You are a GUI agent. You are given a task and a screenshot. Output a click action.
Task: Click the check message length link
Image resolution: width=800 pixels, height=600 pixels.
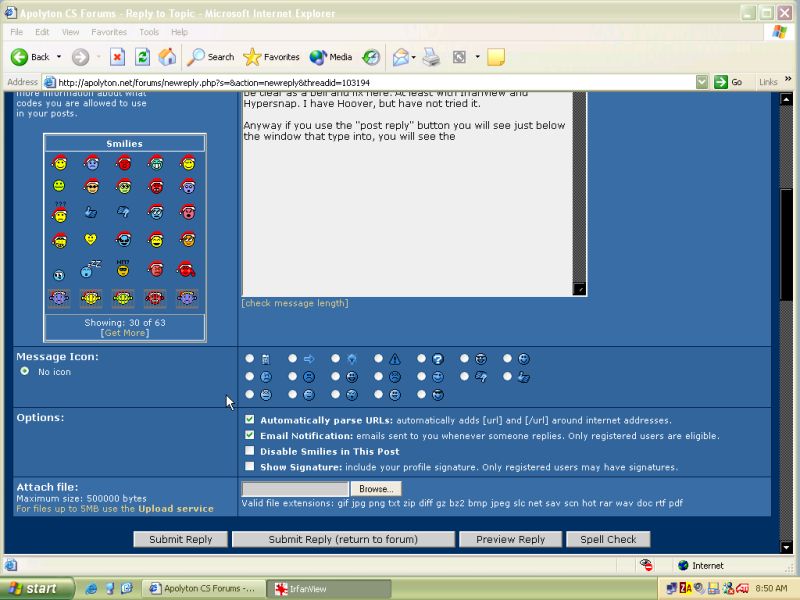tap(295, 303)
